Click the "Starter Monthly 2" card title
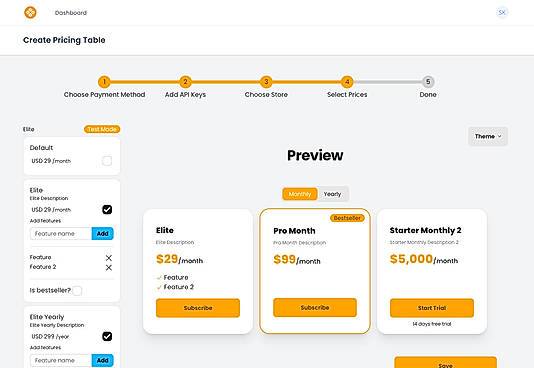Viewport: 534px width, 368px height. (425, 230)
